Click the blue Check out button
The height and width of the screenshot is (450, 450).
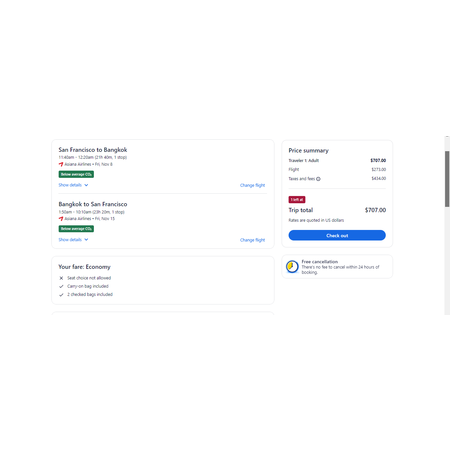coord(337,235)
